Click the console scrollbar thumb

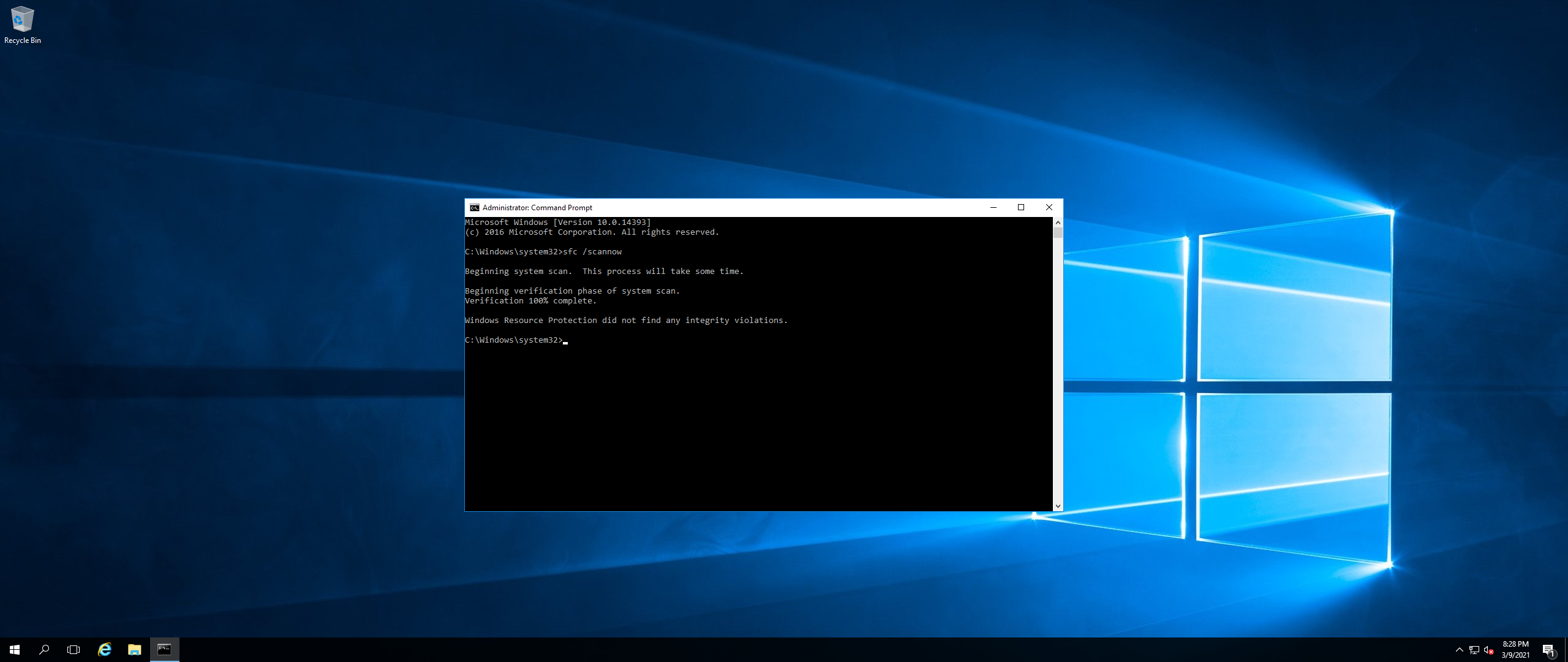coord(1058,232)
